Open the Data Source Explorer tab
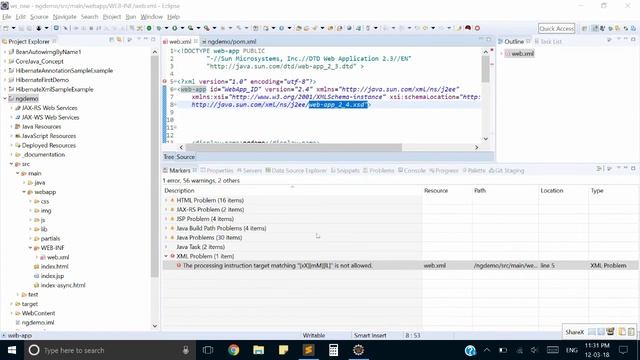640x360 pixels. (x=296, y=170)
